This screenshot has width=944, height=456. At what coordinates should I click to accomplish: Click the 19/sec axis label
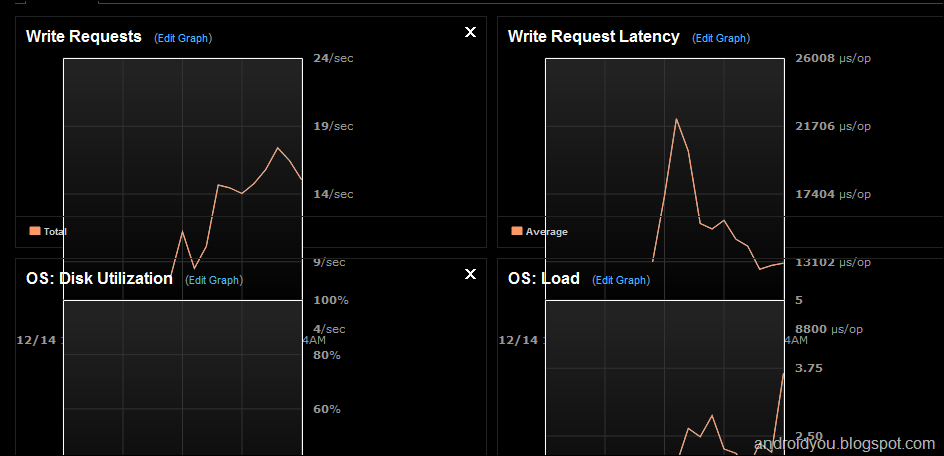tap(334, 126)
